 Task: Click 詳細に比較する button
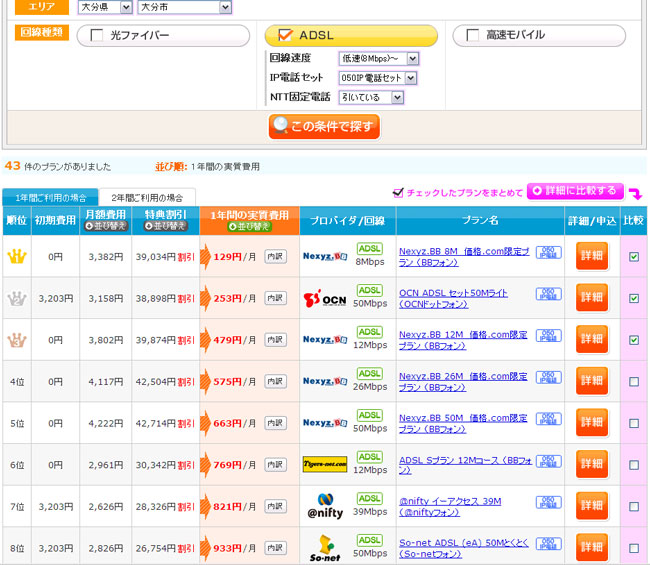[x=575, y=191]
